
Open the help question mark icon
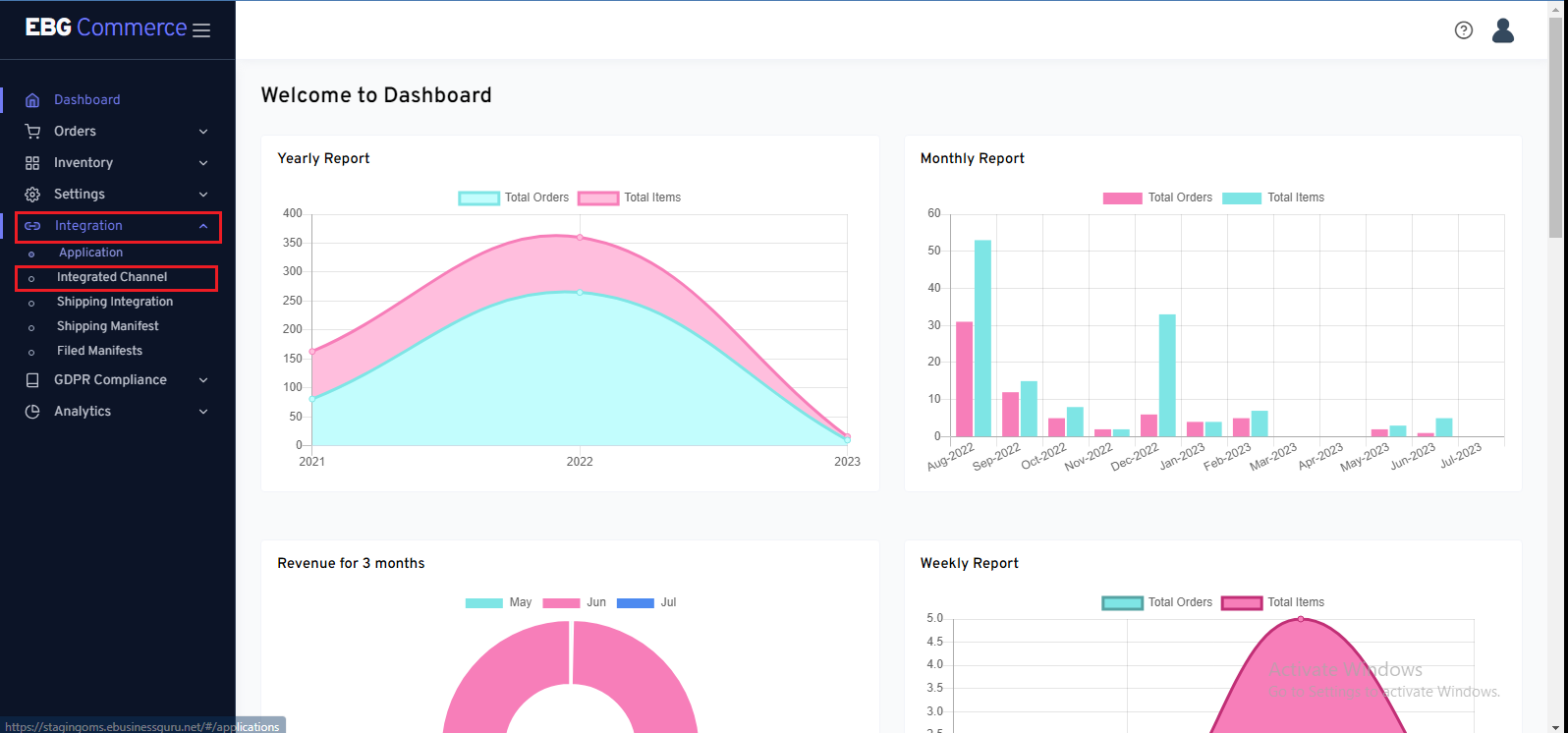pos(1463,30)
